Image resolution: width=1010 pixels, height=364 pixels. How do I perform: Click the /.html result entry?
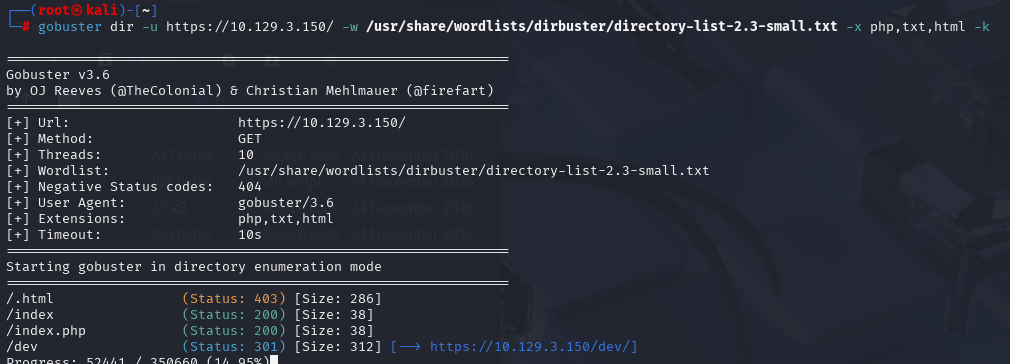click(30, 299)
